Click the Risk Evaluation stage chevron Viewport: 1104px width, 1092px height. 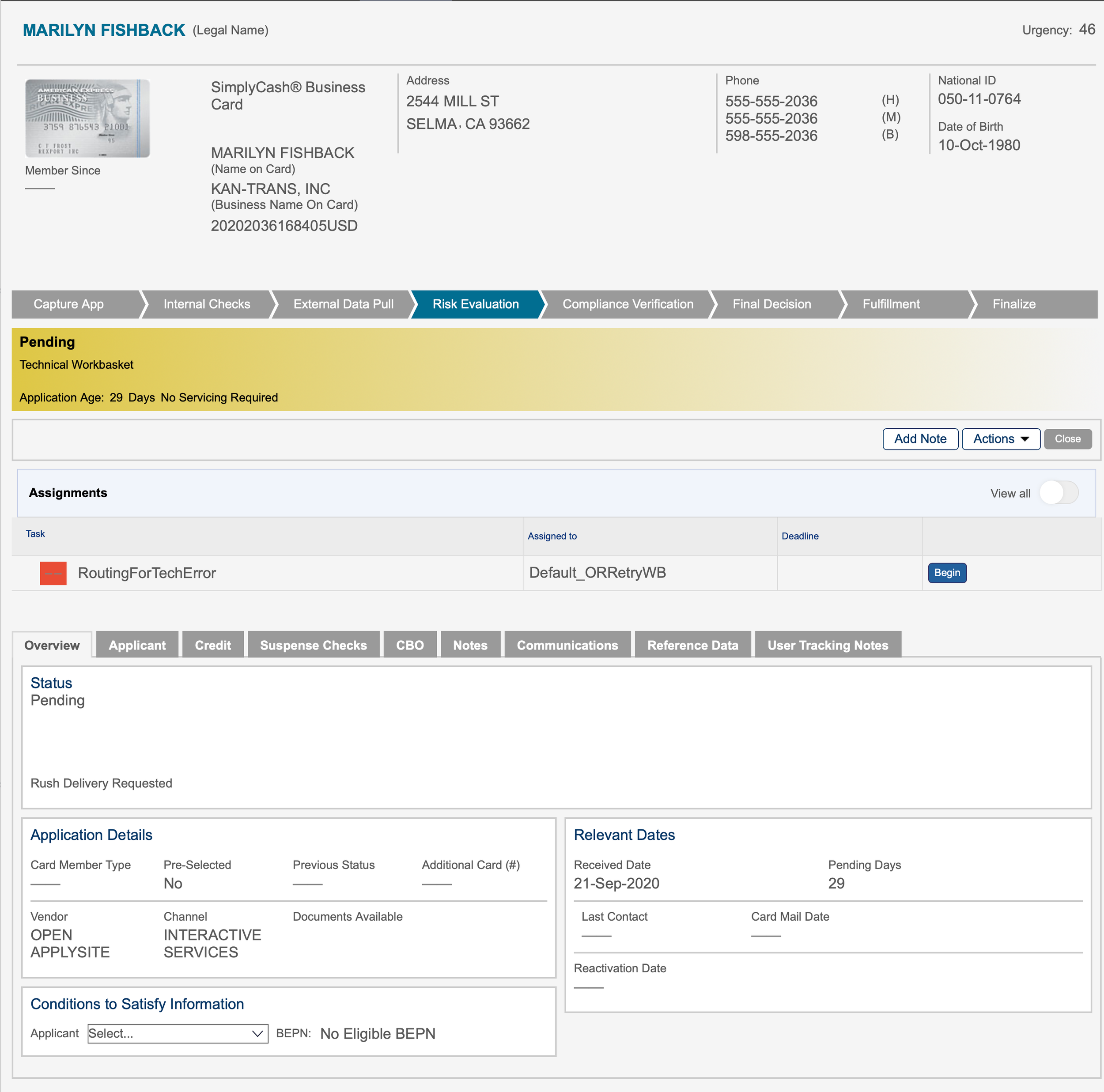(476, 304)
